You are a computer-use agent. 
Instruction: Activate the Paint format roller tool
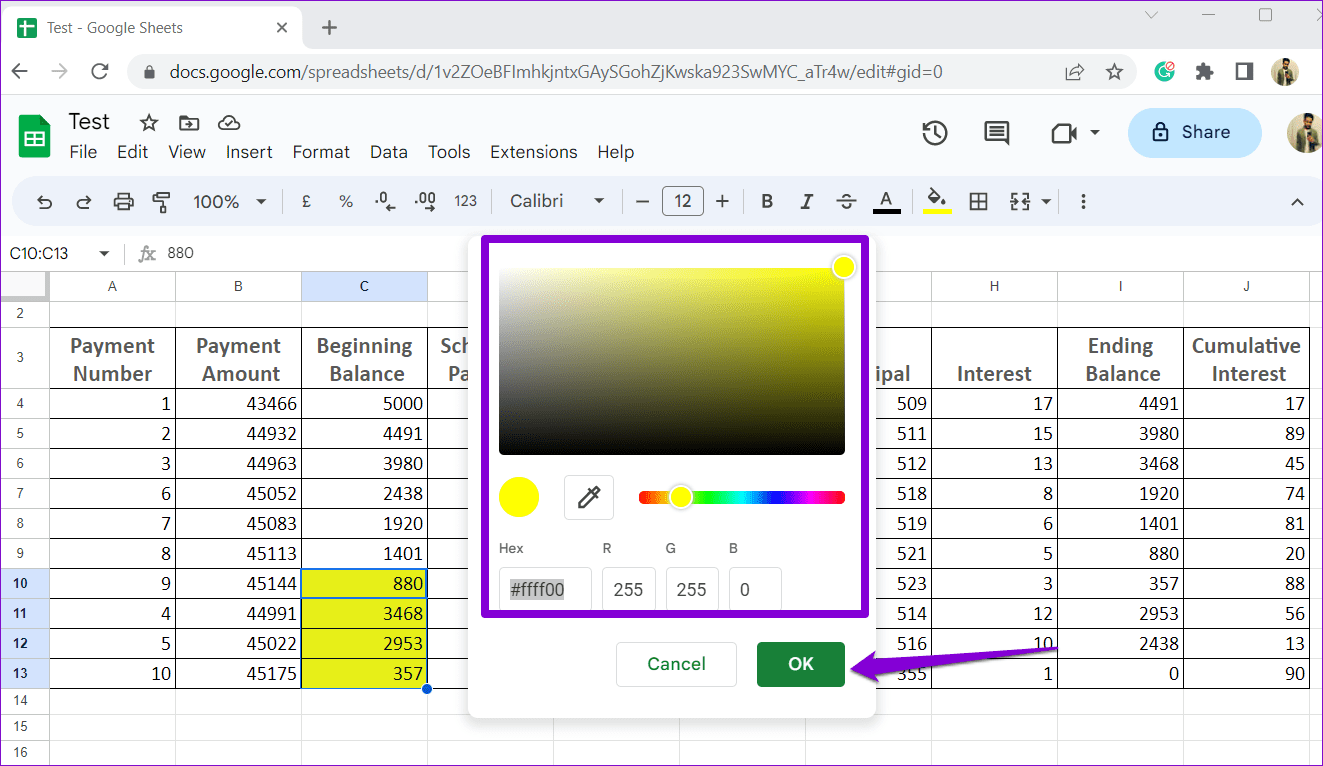point(161,202)
